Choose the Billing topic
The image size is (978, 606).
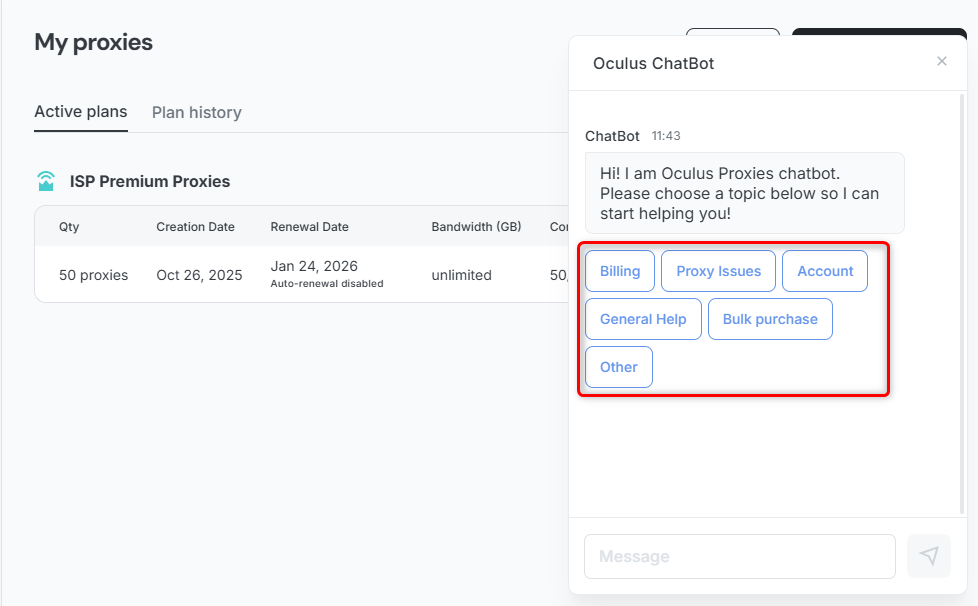point(620,271)
